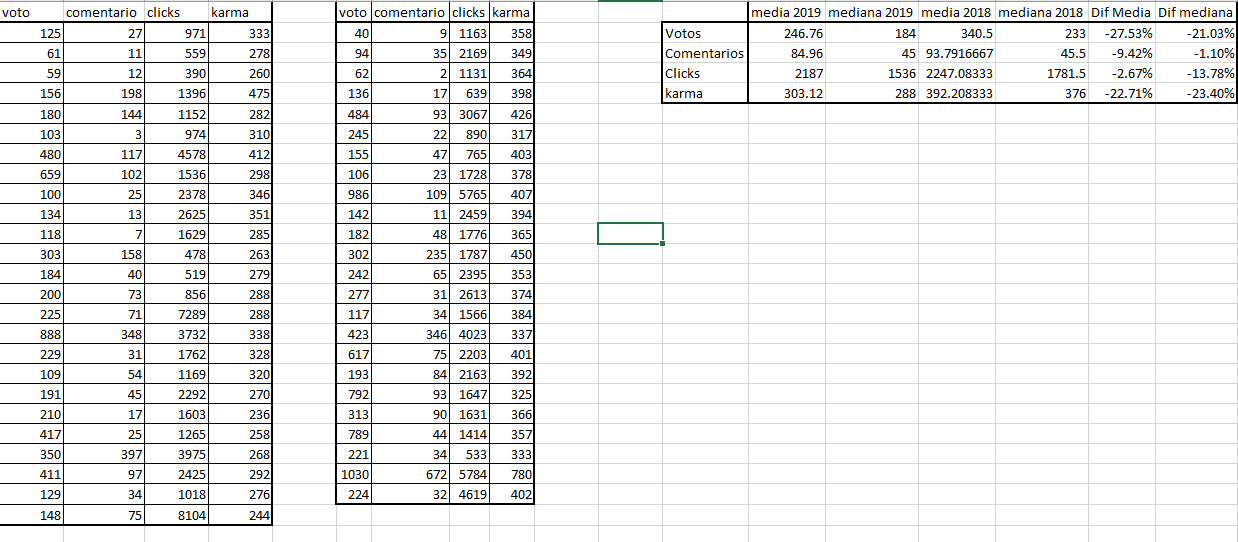
Task: Click the comentario cell showing 672
Action: click(x=410, y=475)
